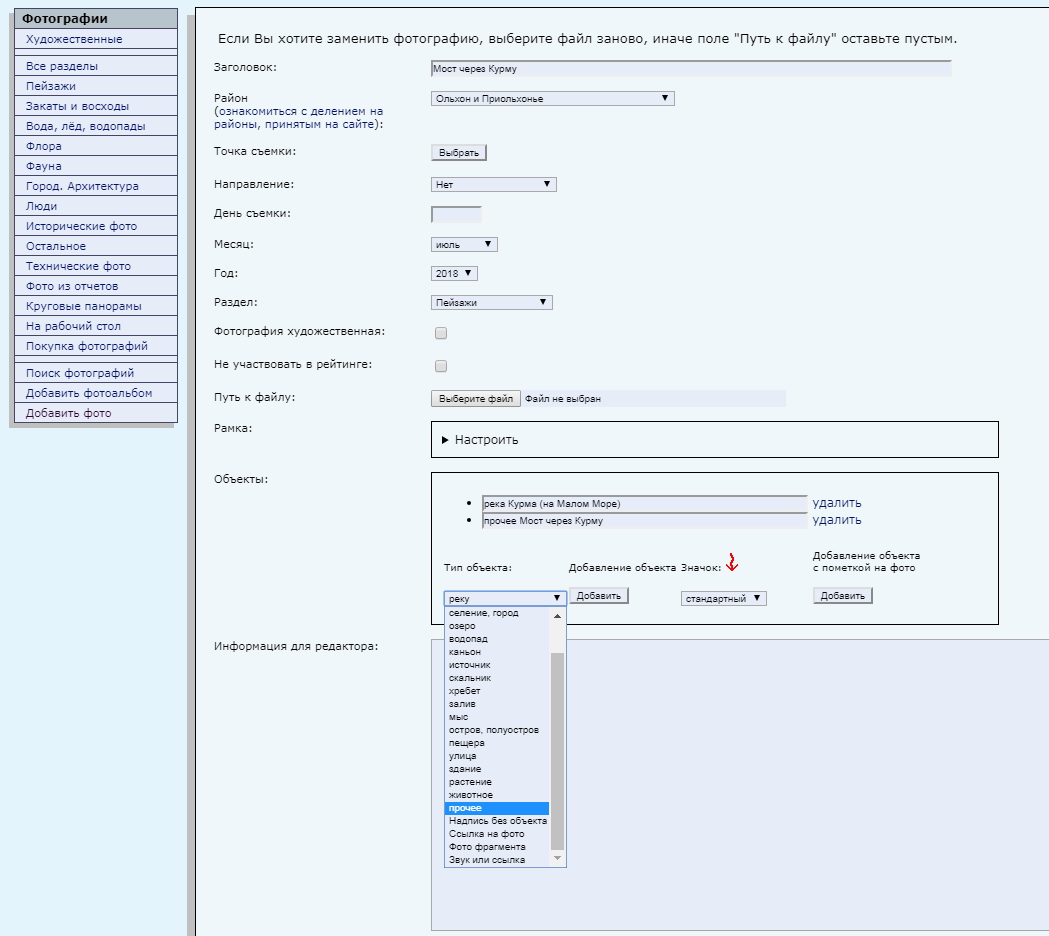Open the Люди section
The width and height of the screenshot is (1049, 936).
[x=96, y=206]
